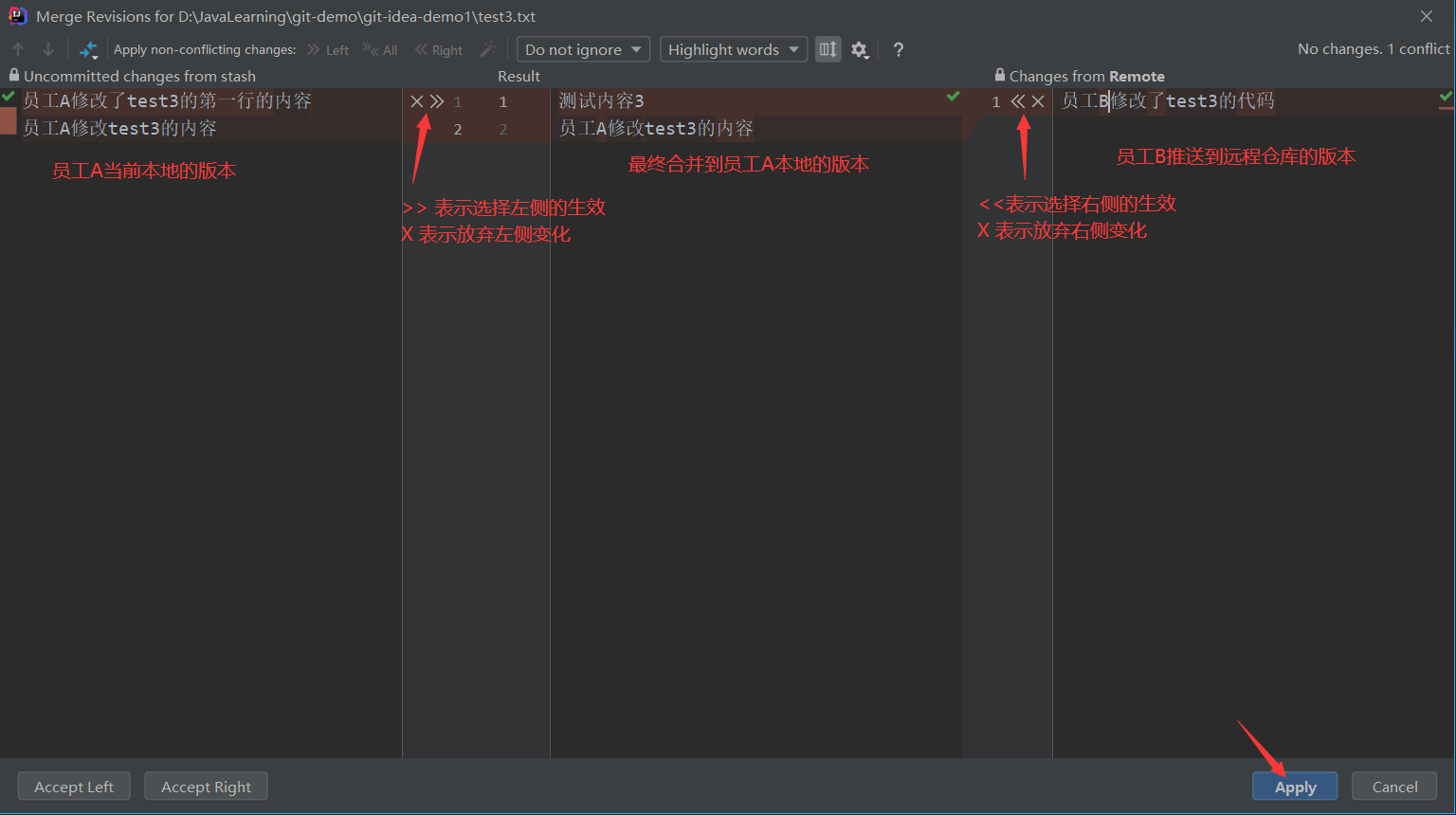This screenshot has height=815, width=1456.
Task: Click in the Result editor first line
Action: click(x=739, y=101)
